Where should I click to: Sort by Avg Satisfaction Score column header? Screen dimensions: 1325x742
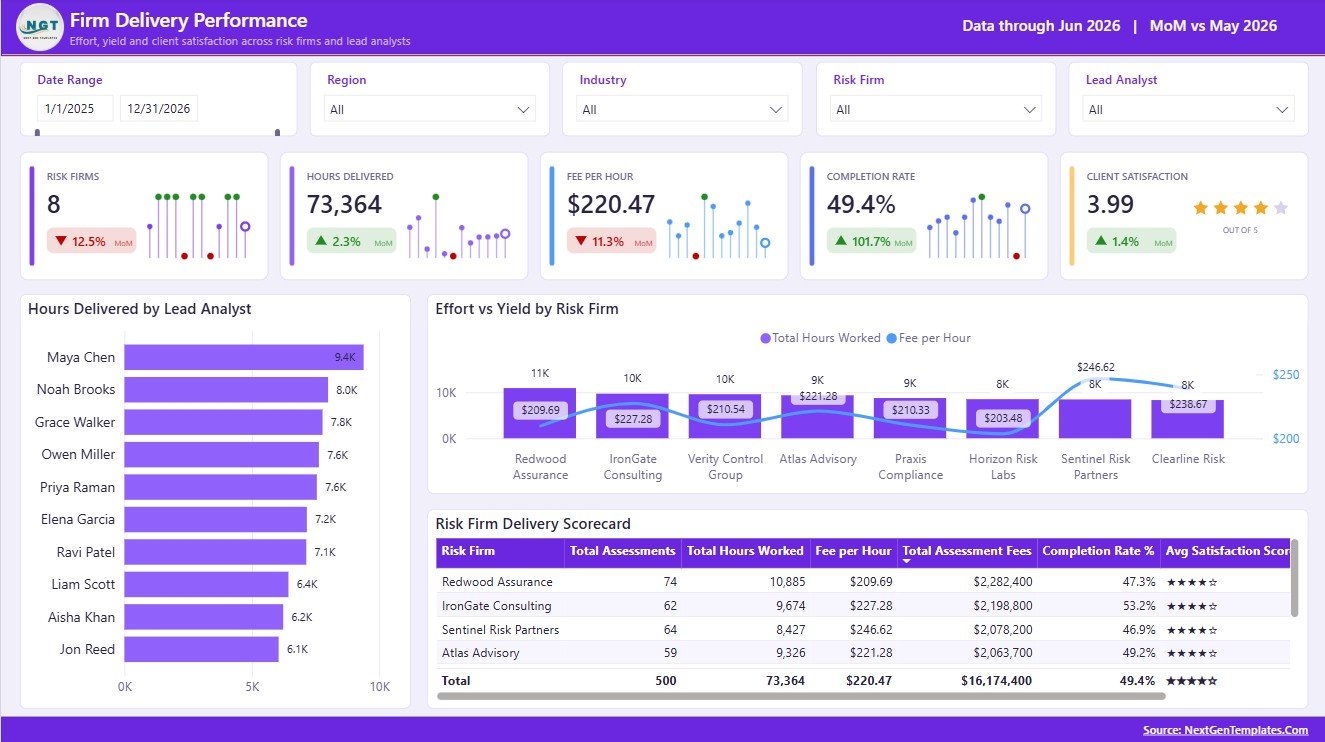[1225, 551]
